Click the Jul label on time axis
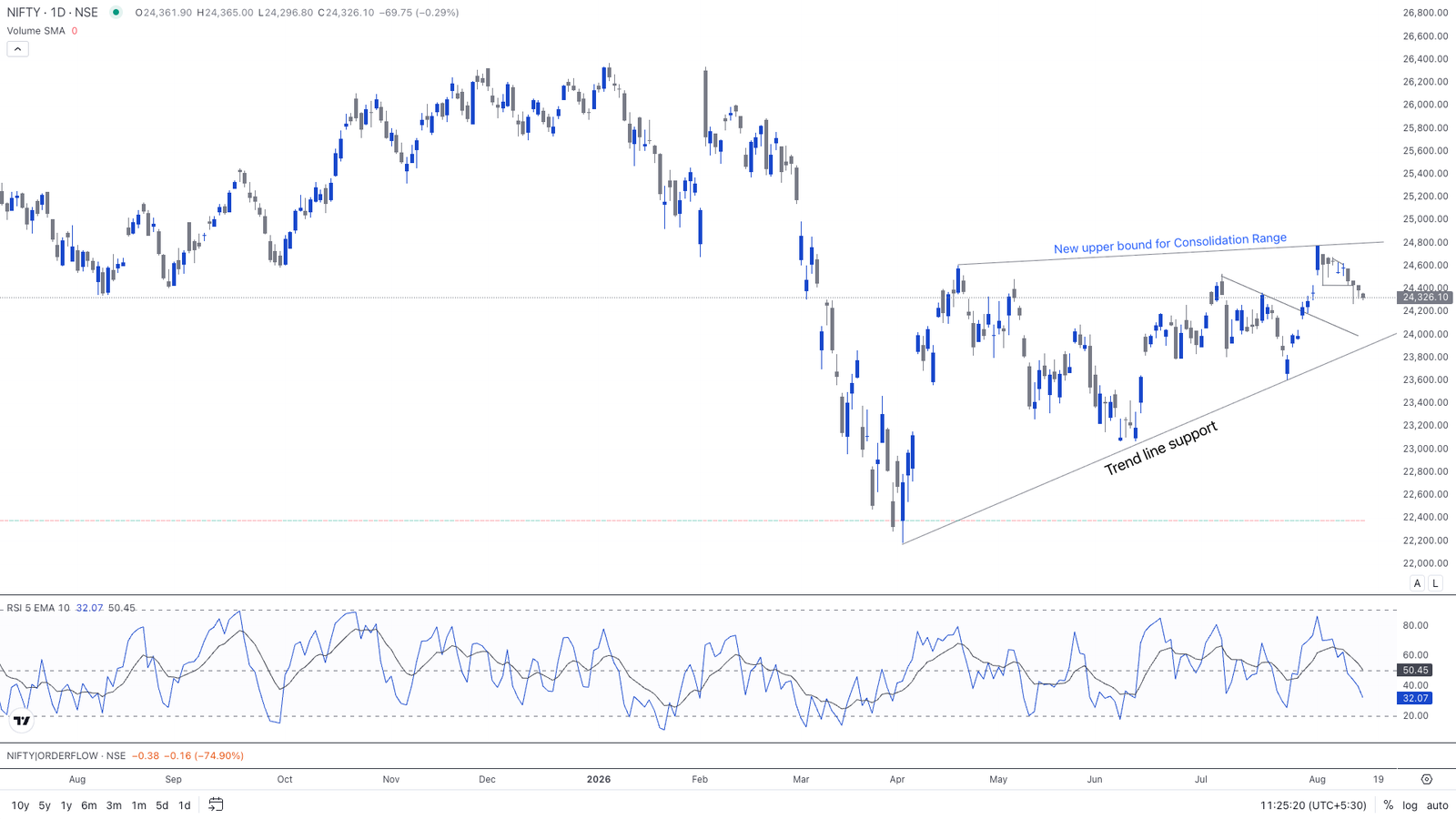 coord(1201,779)
